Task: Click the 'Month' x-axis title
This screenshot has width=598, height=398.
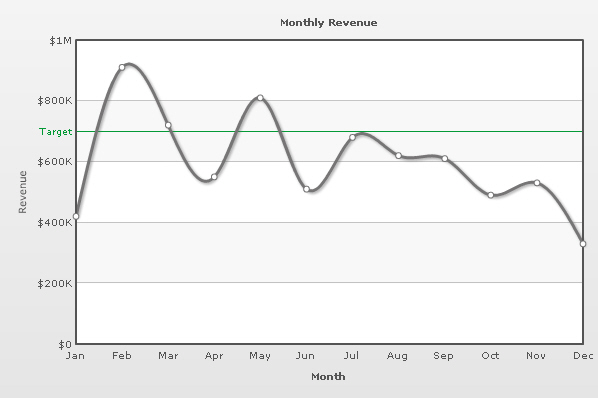Action: pos(328,377)
